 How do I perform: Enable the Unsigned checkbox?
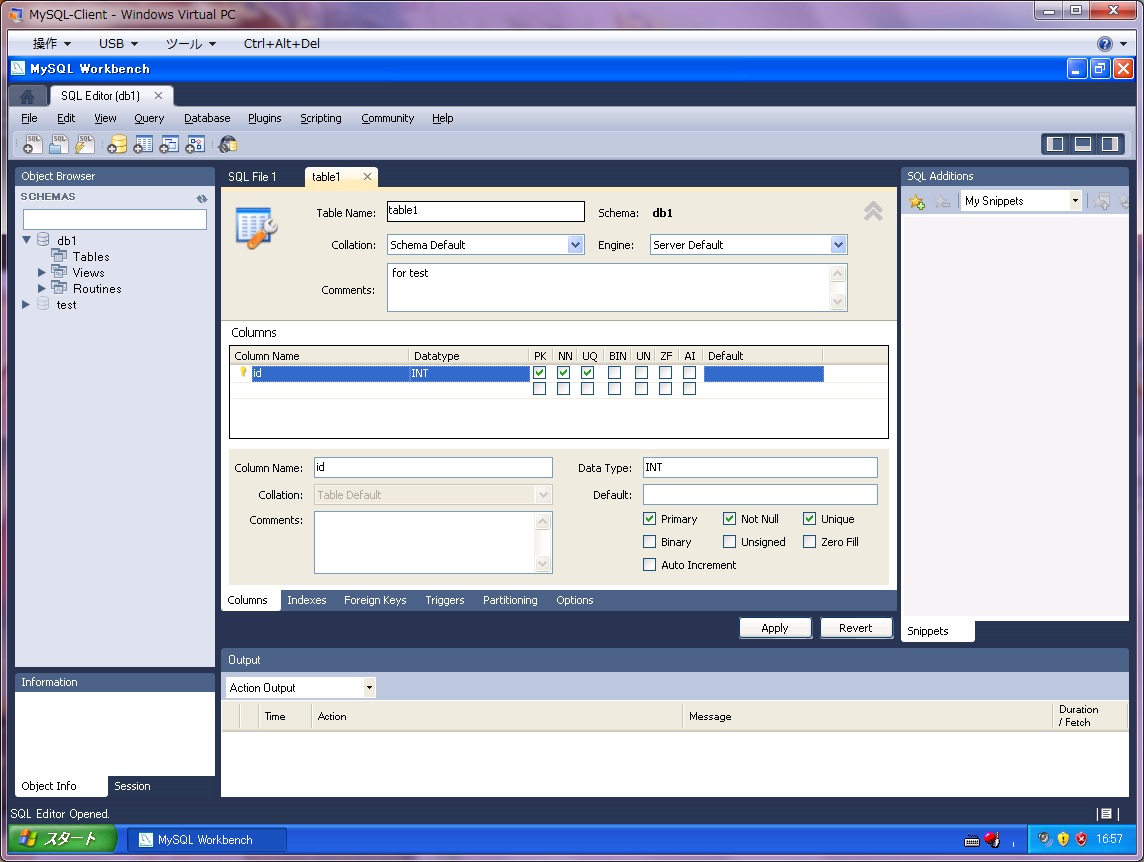tap(730, 542)
